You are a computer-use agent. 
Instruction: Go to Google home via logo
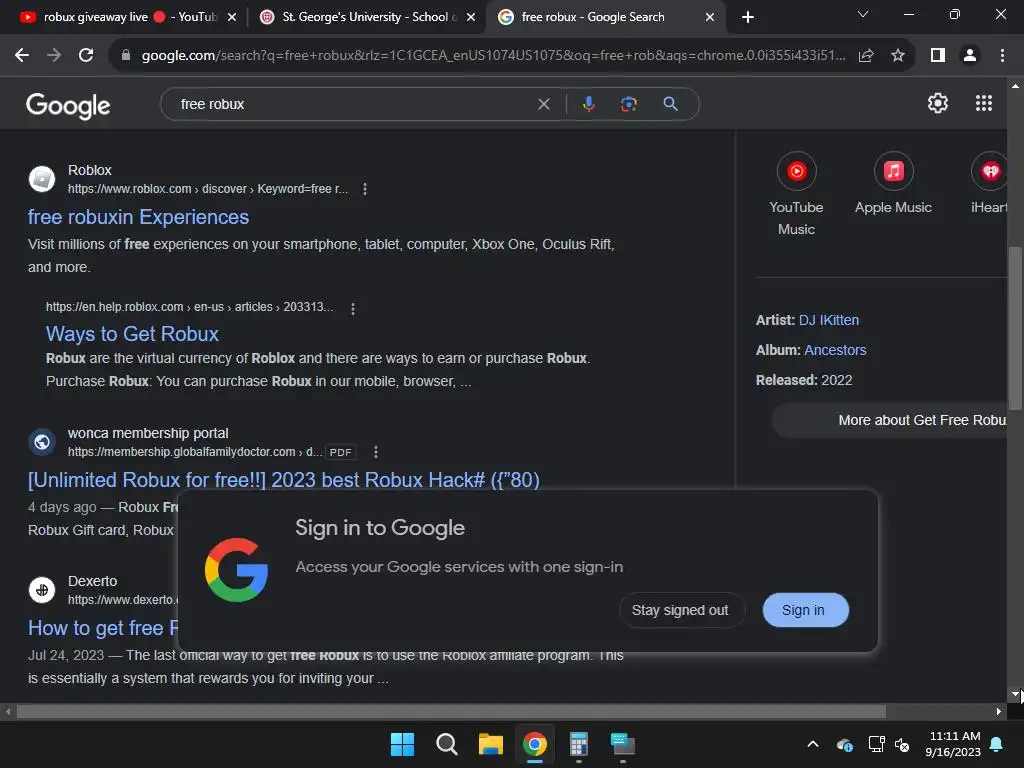[68, 105]
